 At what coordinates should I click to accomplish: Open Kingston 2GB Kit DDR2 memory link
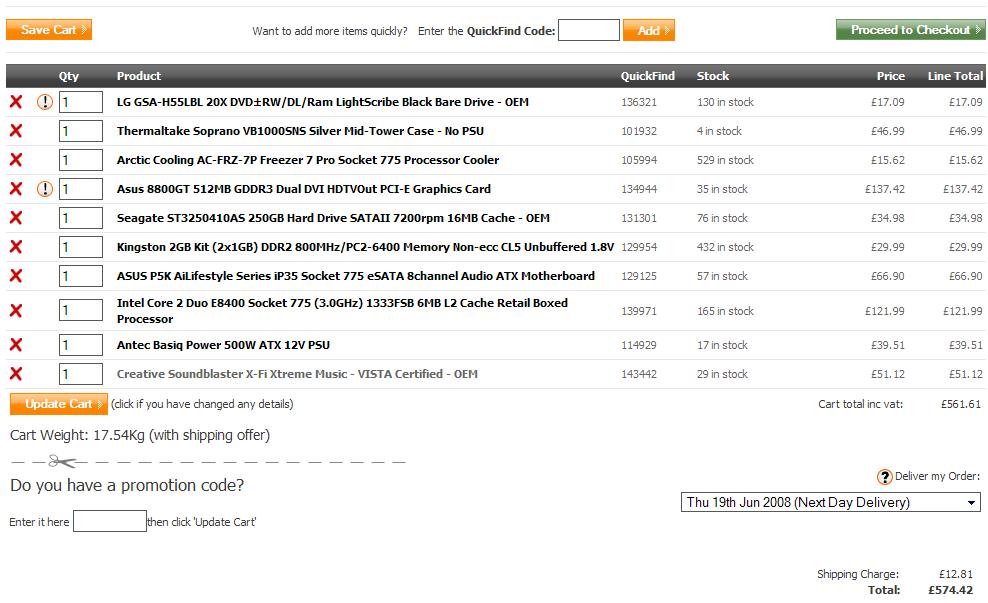[365, 247]
